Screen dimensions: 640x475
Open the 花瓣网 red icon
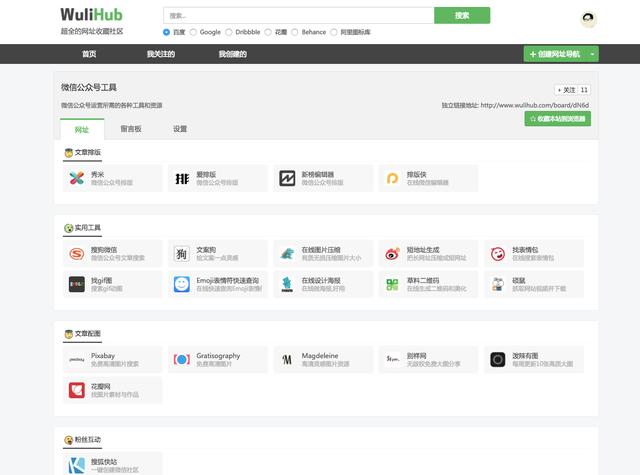point(77,389)
